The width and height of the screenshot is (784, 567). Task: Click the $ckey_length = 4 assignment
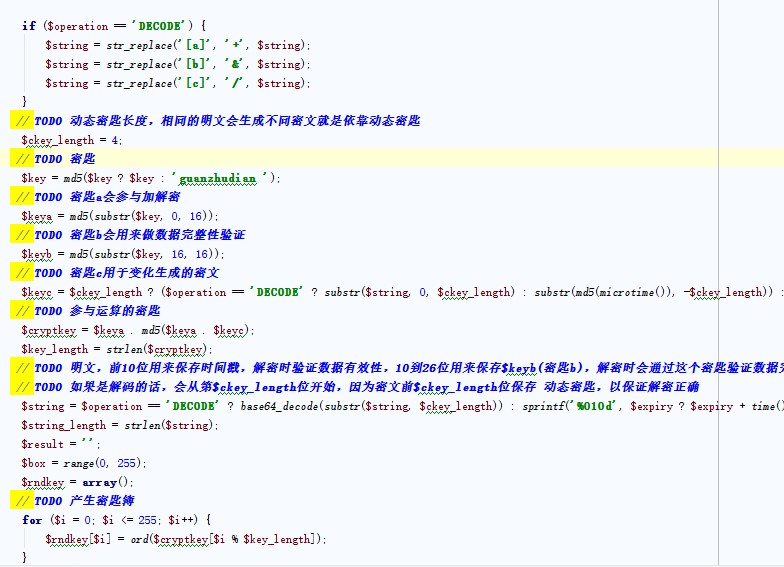[x=72, y=140]
